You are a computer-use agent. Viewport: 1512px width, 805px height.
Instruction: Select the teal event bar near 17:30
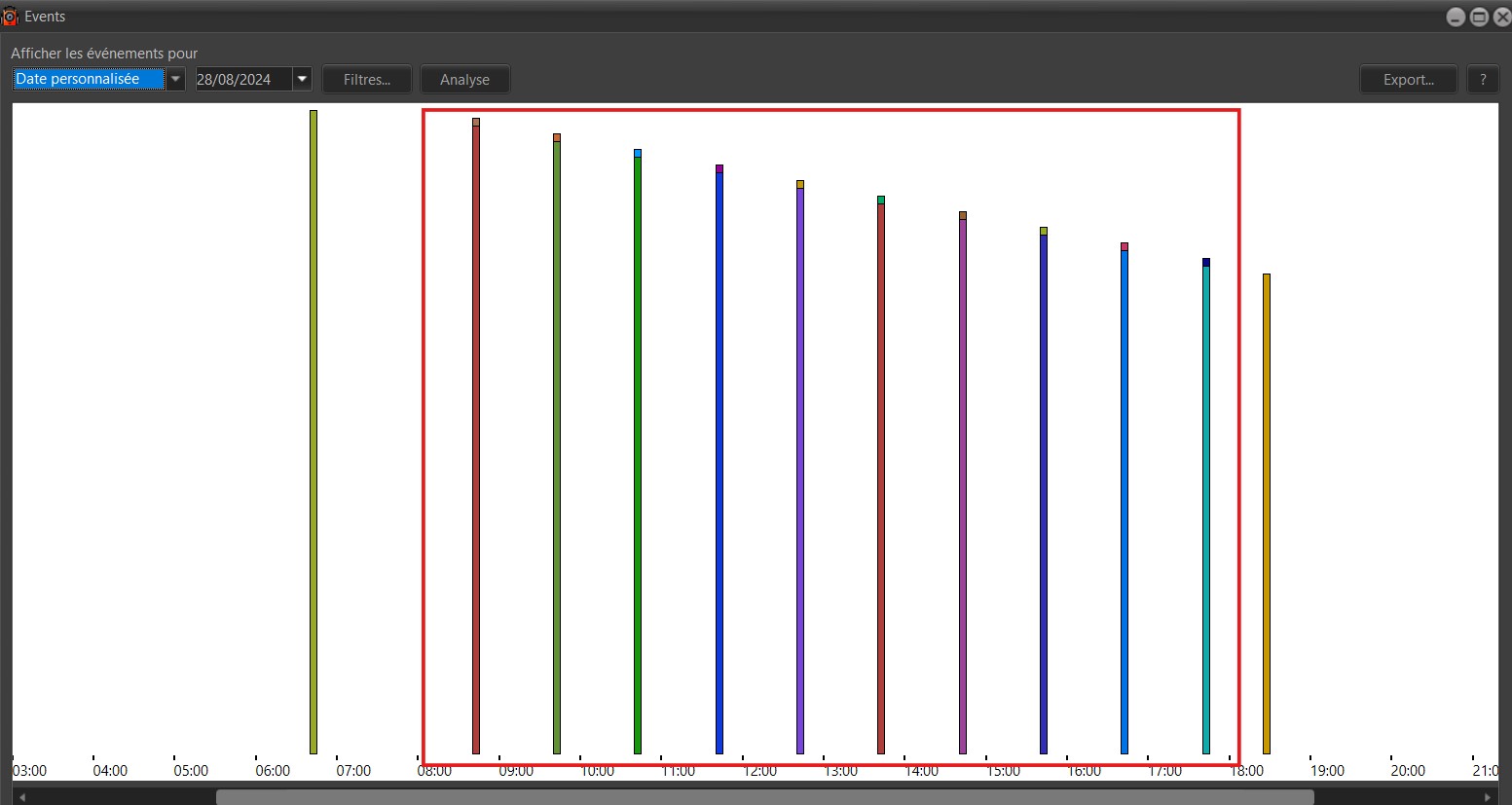(x=1206, y=508)
